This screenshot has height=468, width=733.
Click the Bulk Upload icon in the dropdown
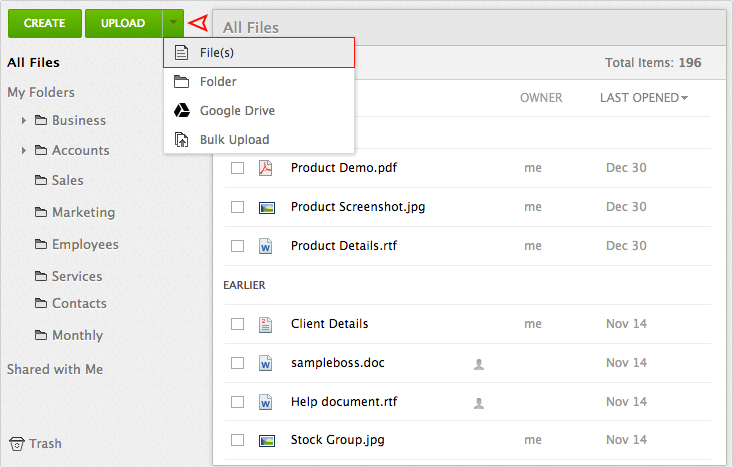click(x=182, y=140)
